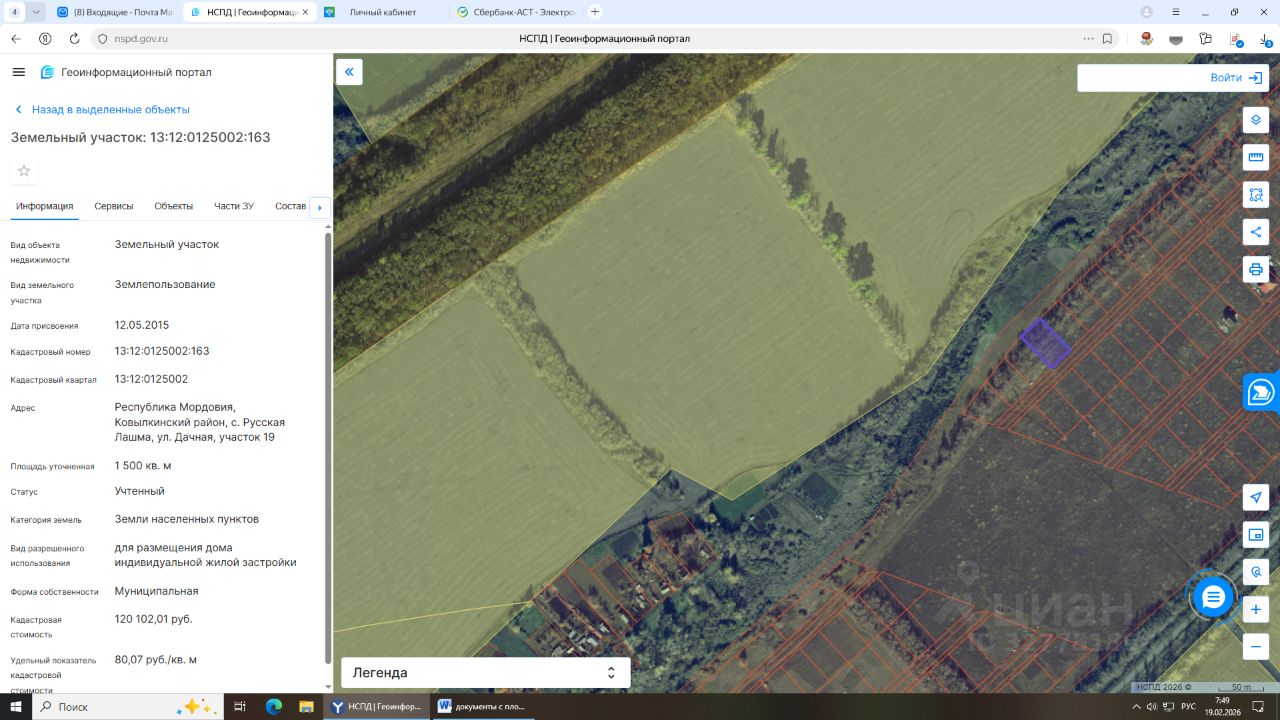Open the portal hamburger menu
The image size is (1280, 720).
pos(18,72)
